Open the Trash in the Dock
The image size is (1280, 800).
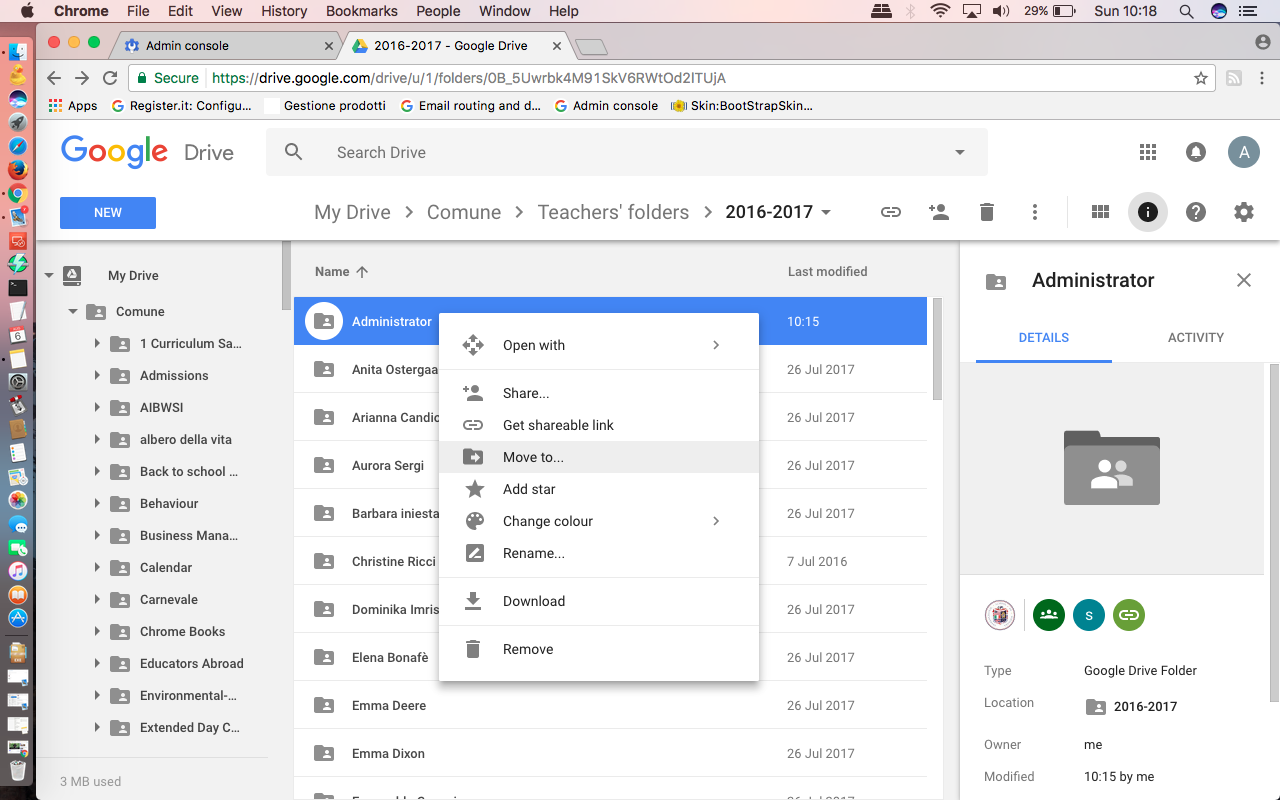tap(18, 771)
